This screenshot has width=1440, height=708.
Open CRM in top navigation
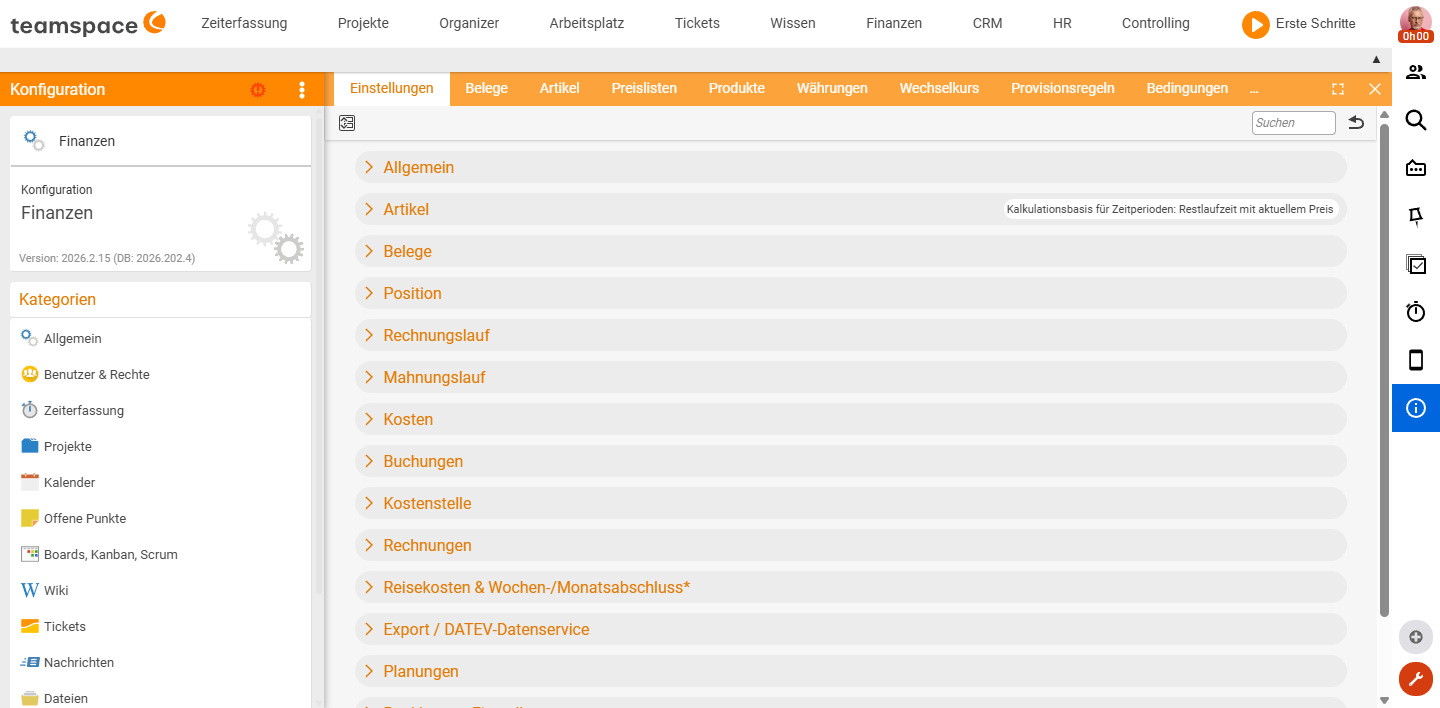987,23
